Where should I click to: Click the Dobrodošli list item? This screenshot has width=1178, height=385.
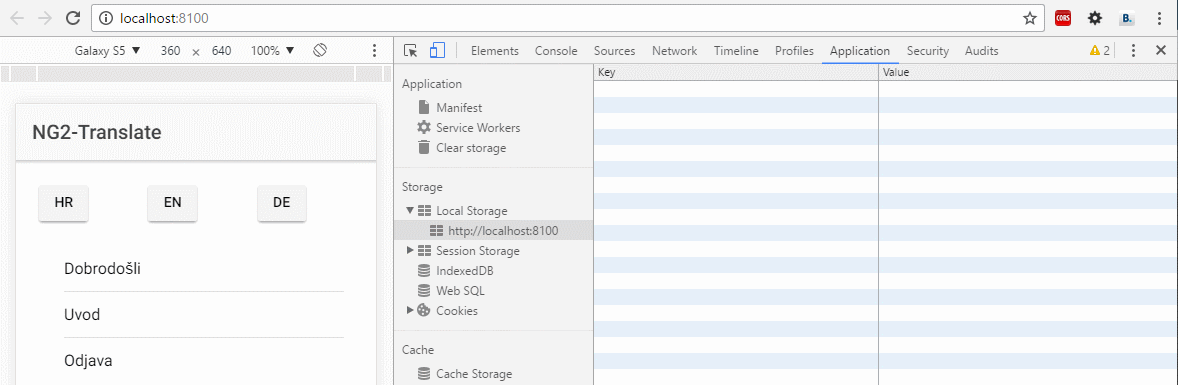coord(204,268)
